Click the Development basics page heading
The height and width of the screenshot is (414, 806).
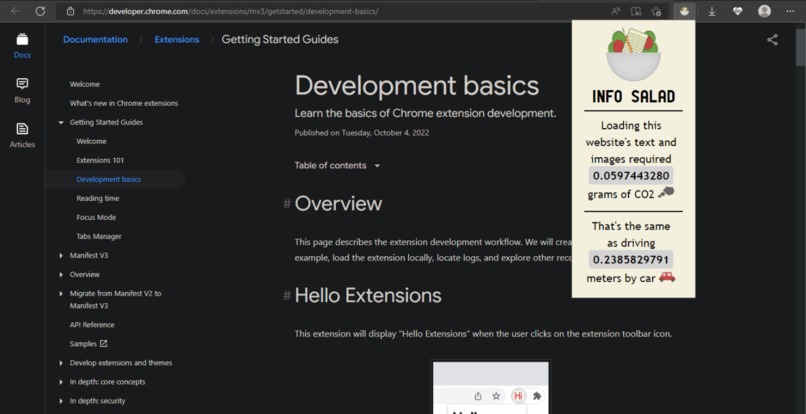[x=417, y=86]
